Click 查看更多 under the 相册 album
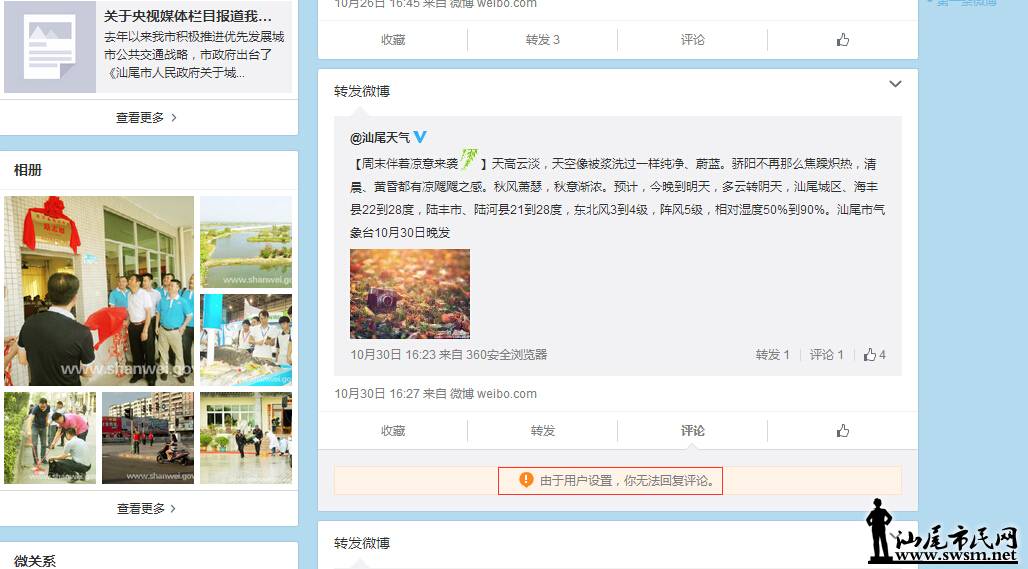Screen dimensions: 1028x569 click(x=146, y=509)
